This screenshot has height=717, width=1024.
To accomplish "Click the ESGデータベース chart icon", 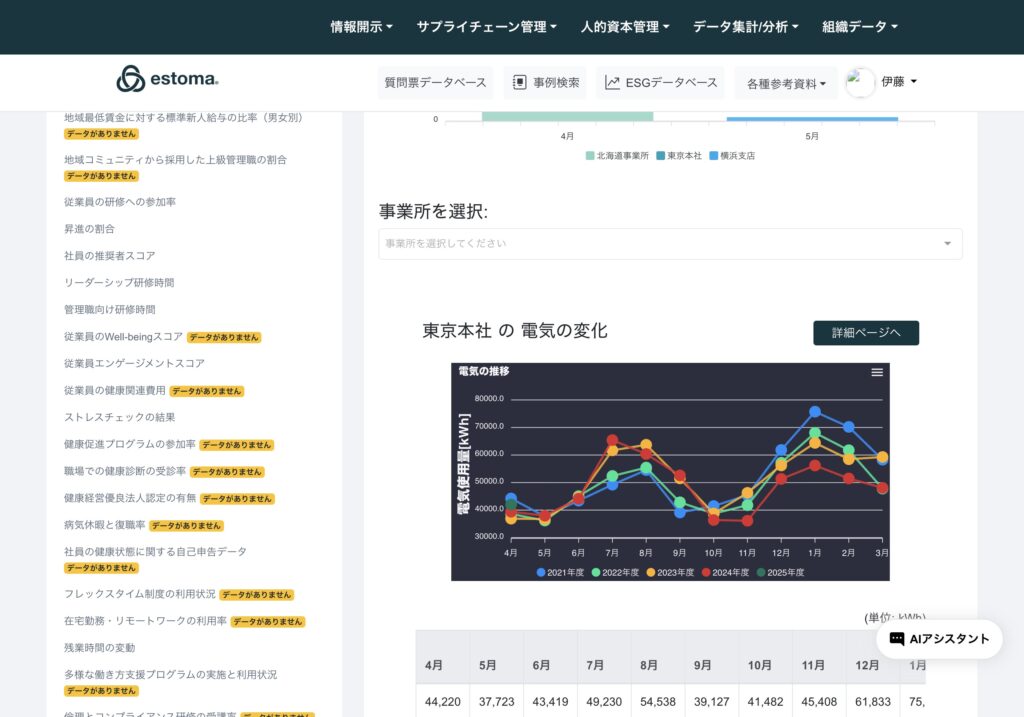I will (x=612, y=83).
